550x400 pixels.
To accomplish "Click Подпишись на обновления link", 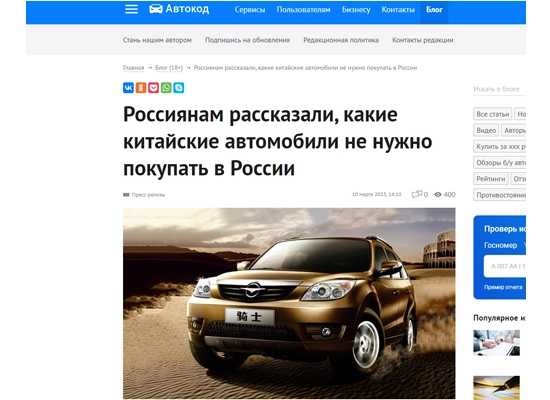I will tap(247, 40).
